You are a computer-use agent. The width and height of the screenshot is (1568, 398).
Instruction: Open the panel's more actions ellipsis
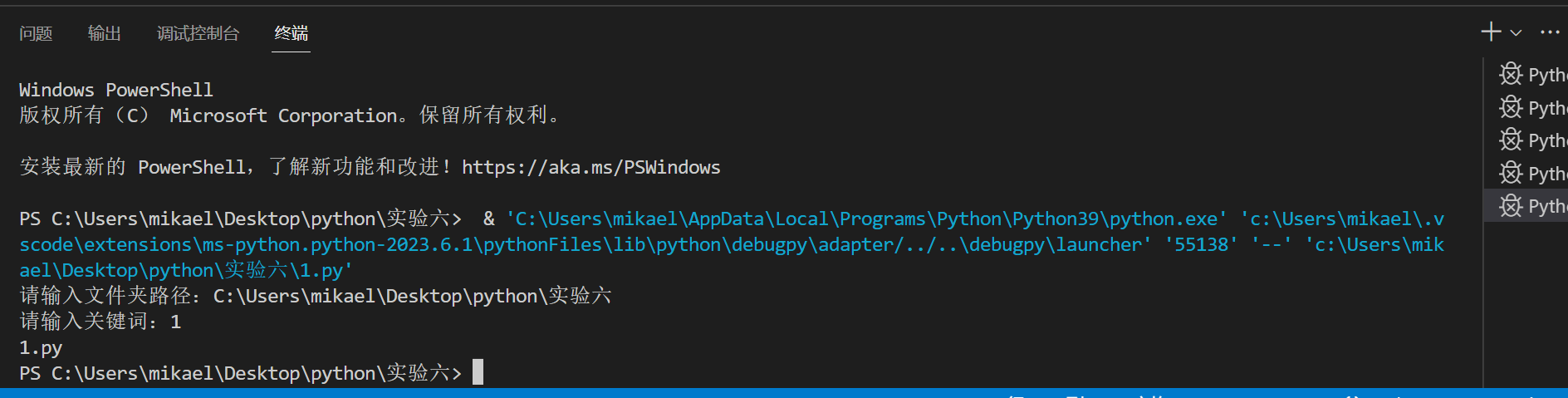tap(1549, 32)
